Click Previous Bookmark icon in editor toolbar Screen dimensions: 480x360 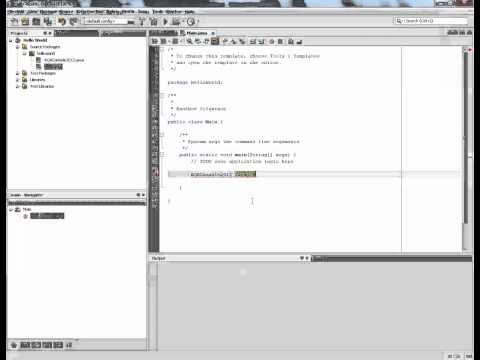pyautogui.click(x=225, y=42)
